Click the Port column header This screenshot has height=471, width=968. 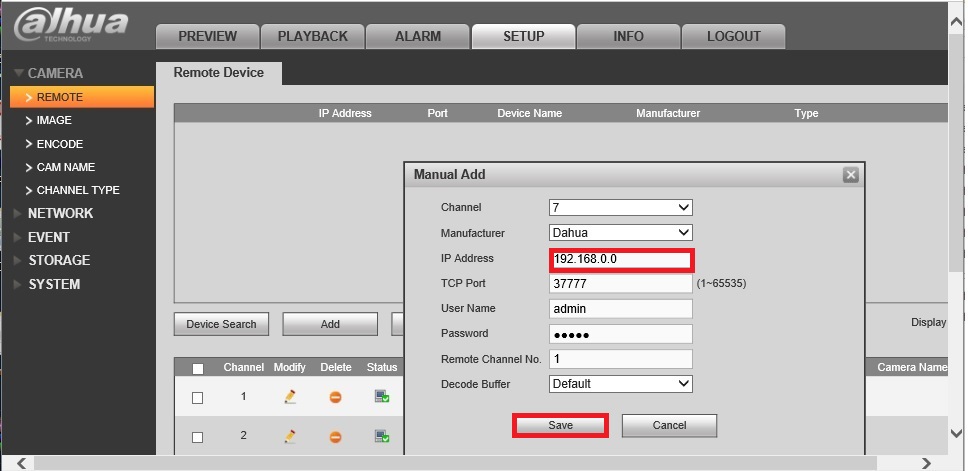pyautogui.click(x=438, y=114)
